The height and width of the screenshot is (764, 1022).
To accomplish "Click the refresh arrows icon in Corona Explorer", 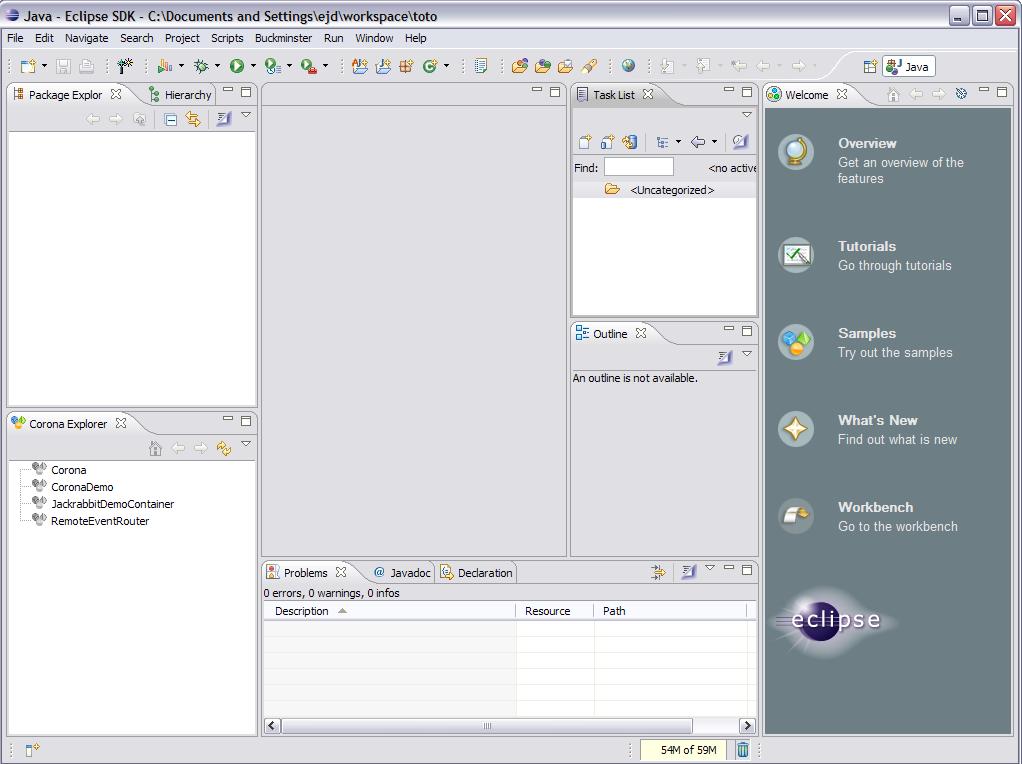I will tap(224, 448).
